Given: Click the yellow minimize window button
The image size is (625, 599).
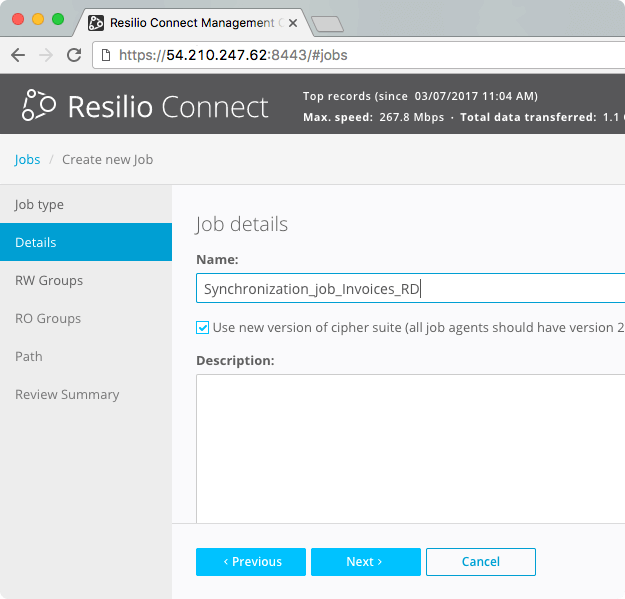Looking at the screenshot, I should tap(38, 19).
